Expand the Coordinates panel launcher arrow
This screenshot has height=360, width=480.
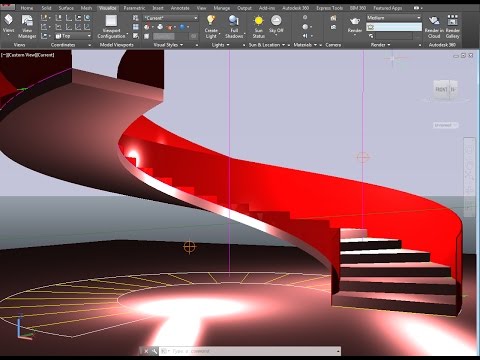tap(89, 45)
